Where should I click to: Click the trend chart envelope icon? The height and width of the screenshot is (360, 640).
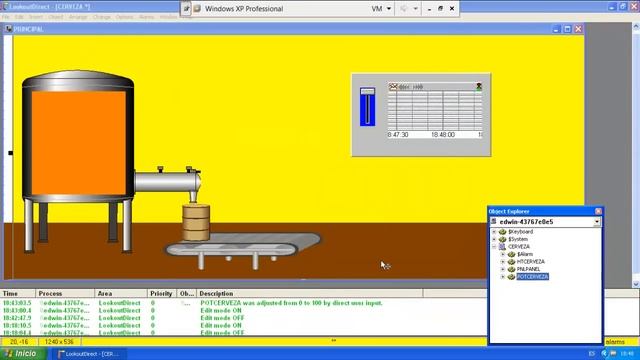(x=393, y=87)
